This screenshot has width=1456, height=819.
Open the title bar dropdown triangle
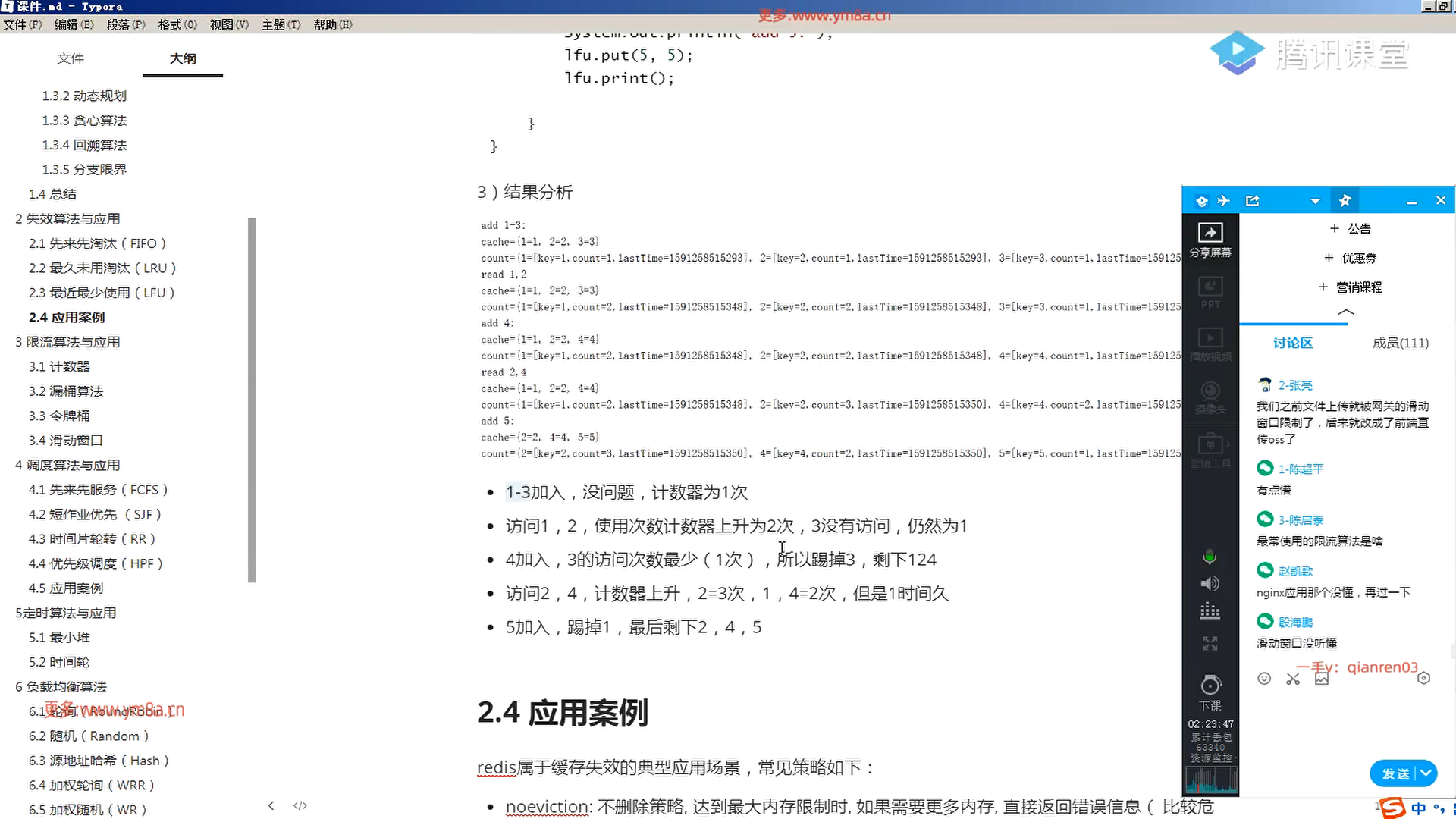click(x=1316, y=201)
